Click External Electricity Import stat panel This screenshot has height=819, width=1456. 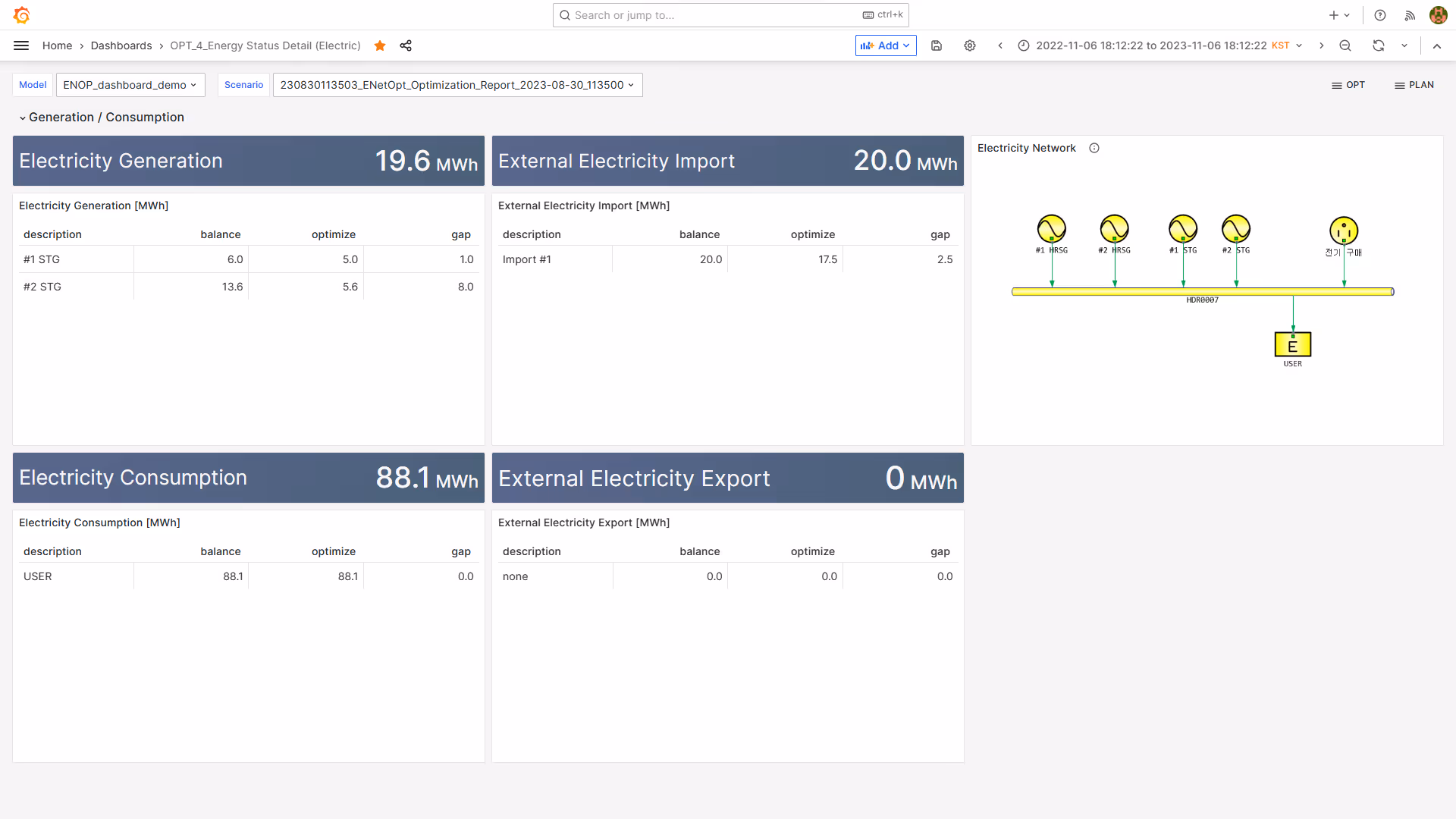(728, 161)
